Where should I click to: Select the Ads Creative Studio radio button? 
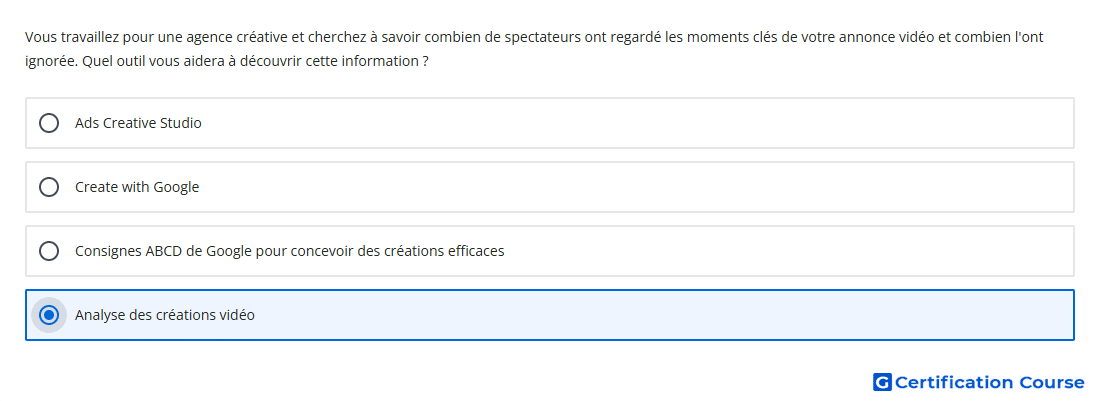tap(48, 123)
